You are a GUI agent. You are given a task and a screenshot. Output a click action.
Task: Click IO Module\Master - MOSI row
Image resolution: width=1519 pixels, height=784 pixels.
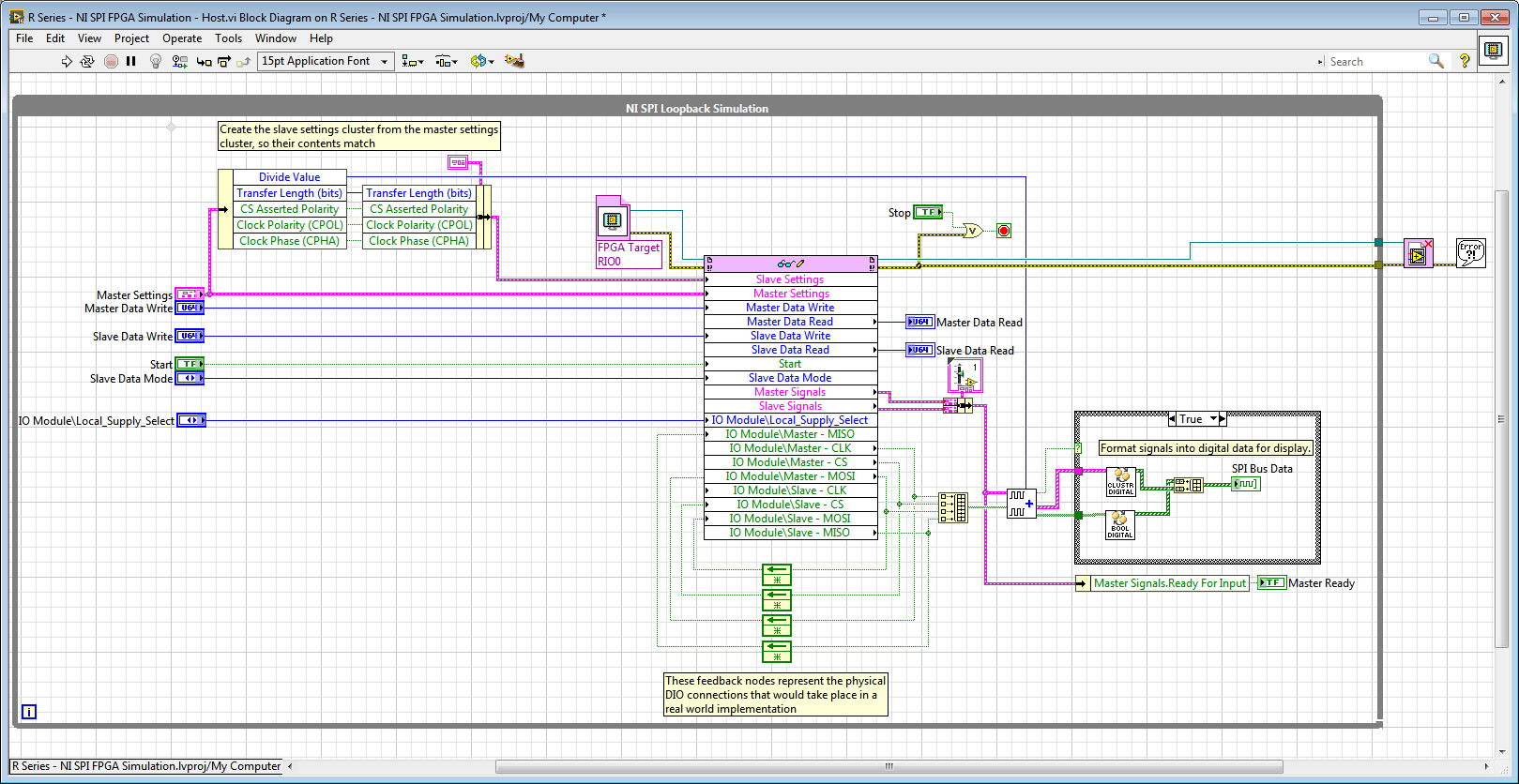pos(791,476)
